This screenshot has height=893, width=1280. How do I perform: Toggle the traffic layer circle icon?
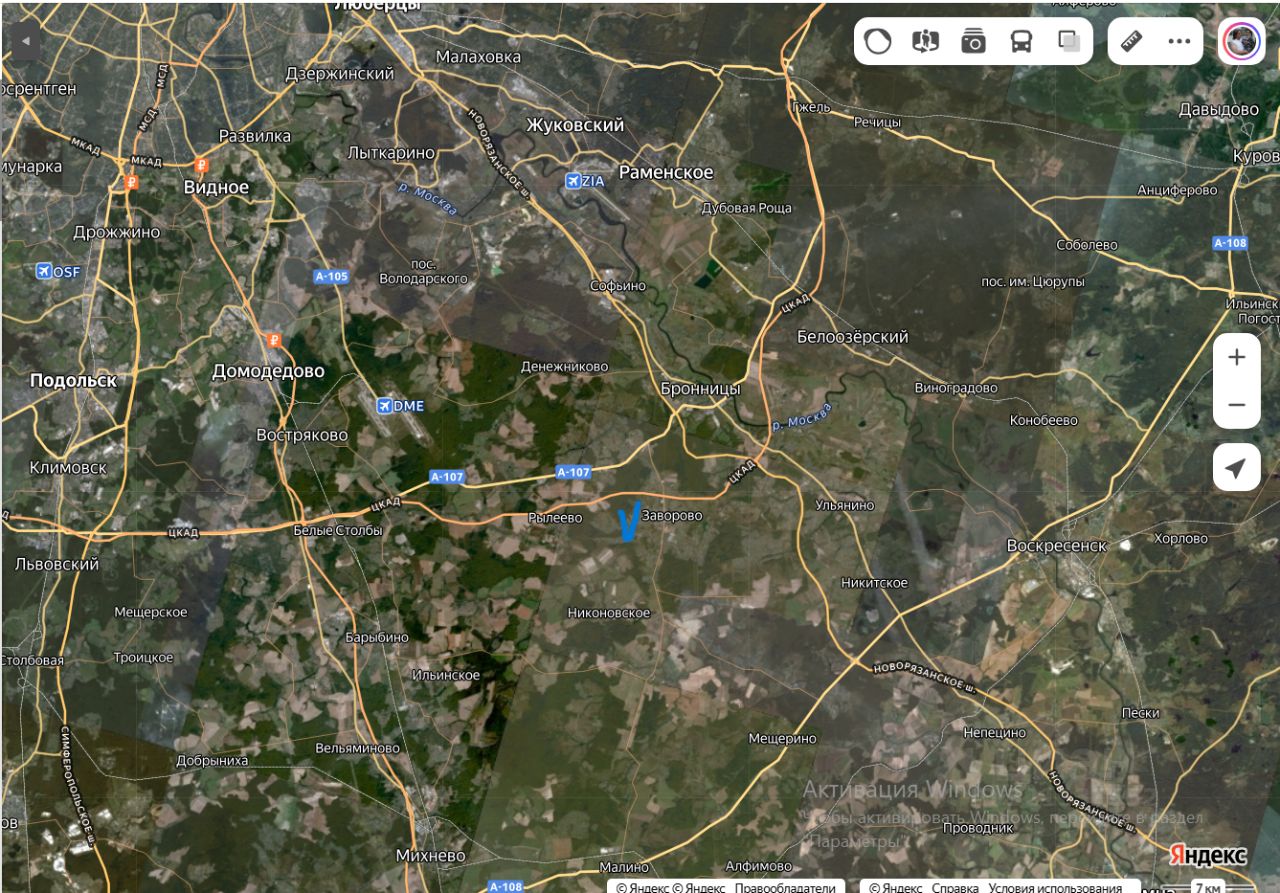click(x=878, y=41)
